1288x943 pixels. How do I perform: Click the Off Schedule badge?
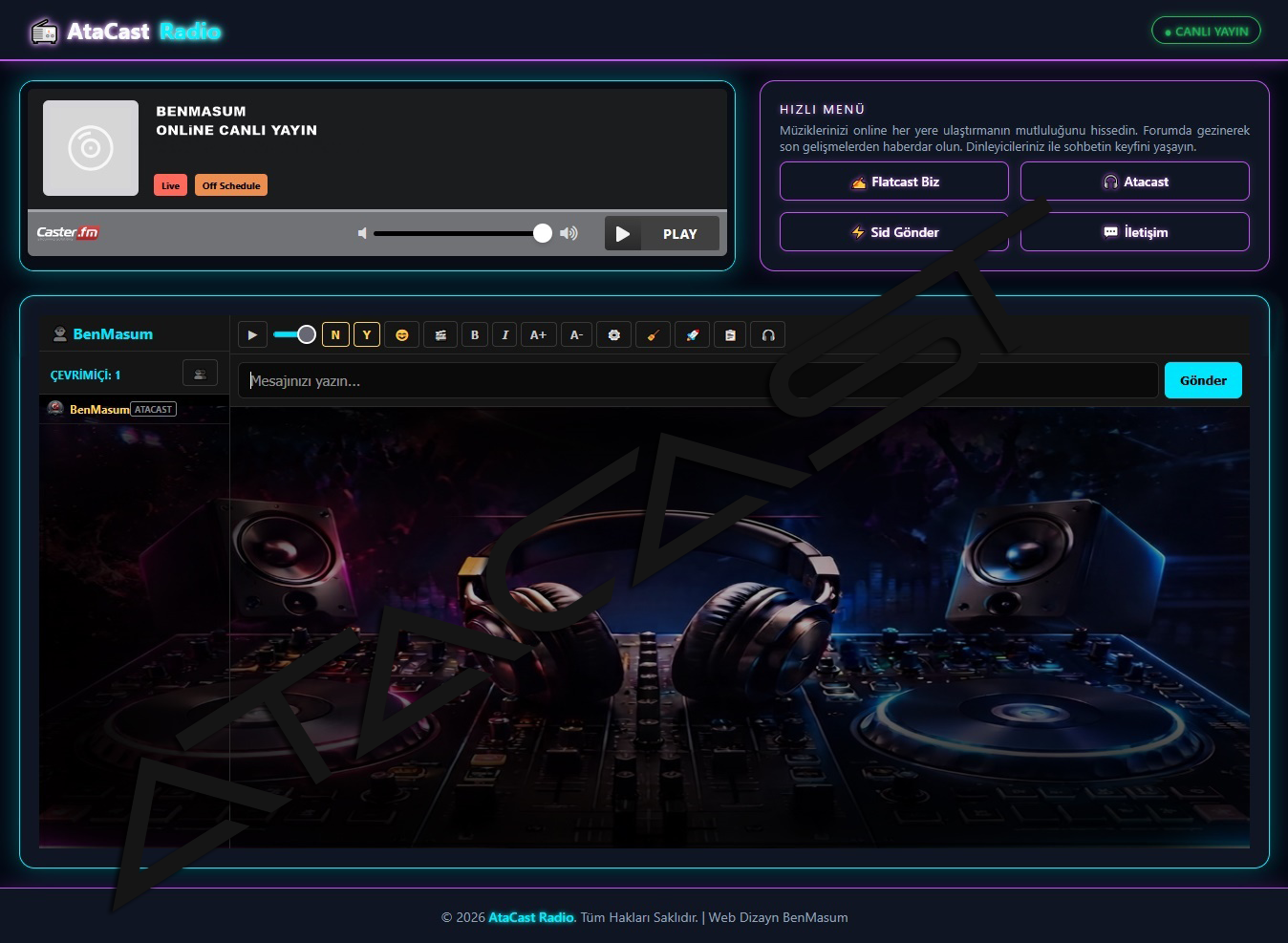[x=231, y=185]
